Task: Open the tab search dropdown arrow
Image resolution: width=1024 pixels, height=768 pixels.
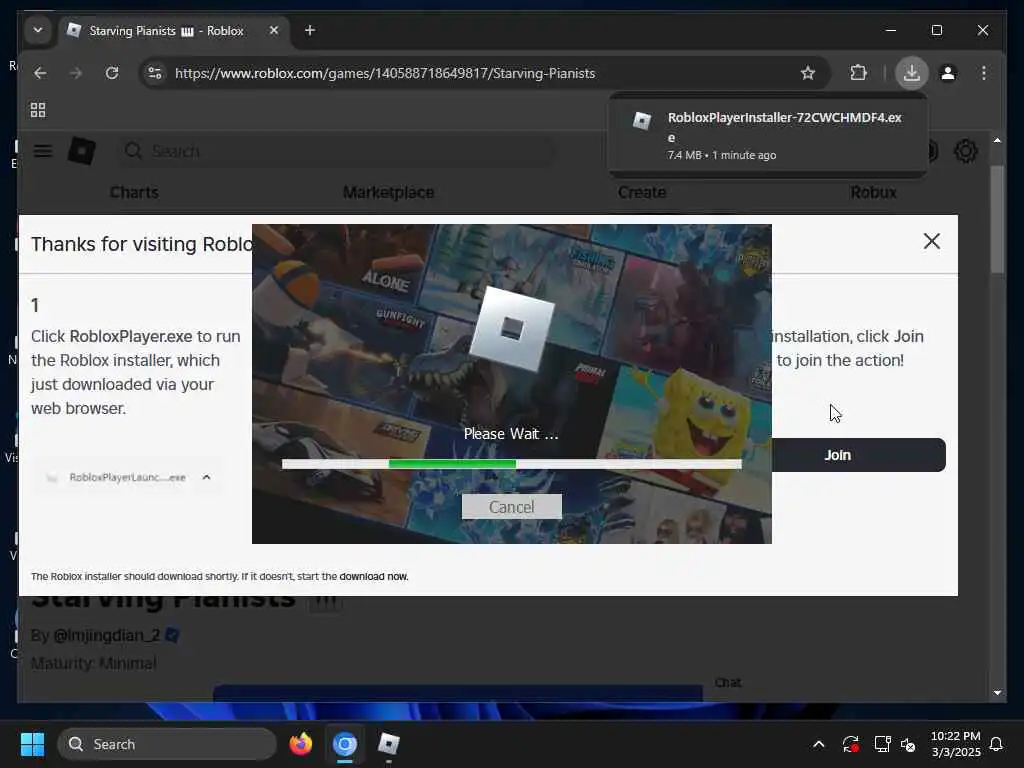Action: pyautogui.click(x=38, y=30)
